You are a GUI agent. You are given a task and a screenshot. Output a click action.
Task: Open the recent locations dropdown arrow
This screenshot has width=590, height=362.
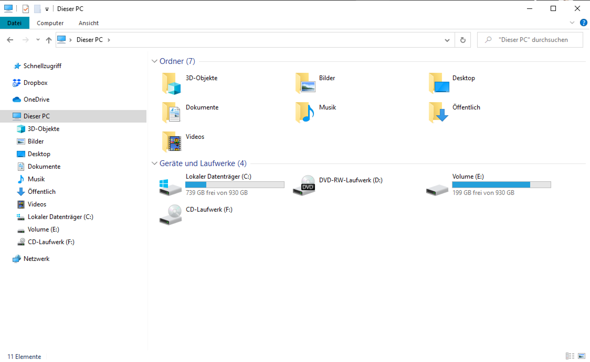pyautogui.click(x=38, y=40)
